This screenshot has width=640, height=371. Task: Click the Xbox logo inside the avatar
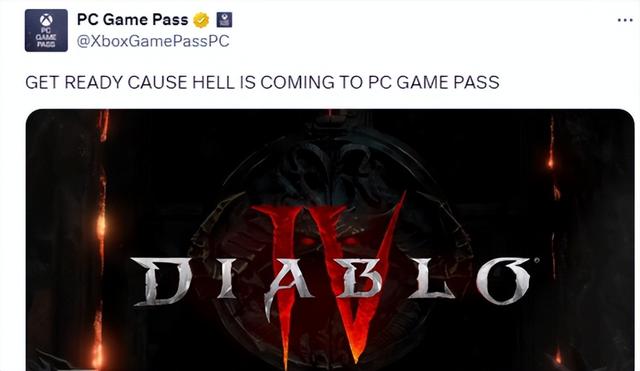point(46,19)
